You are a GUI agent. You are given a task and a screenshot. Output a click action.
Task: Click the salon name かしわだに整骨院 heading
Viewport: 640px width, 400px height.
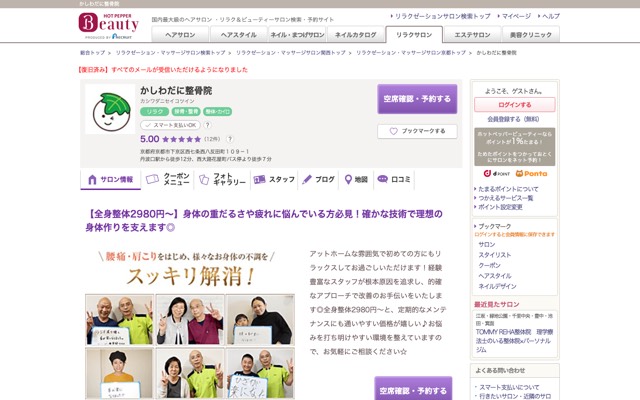point(176,91)
